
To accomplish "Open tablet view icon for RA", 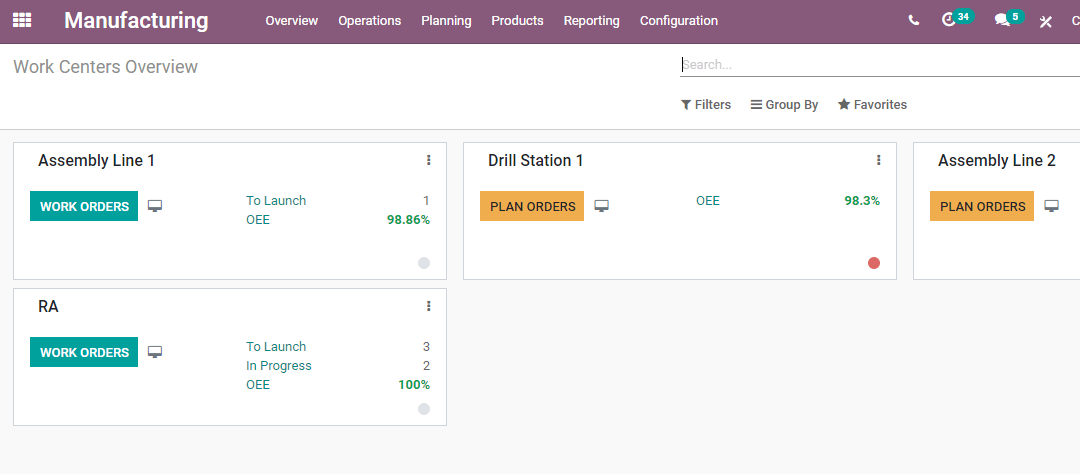I will point(155,352).
